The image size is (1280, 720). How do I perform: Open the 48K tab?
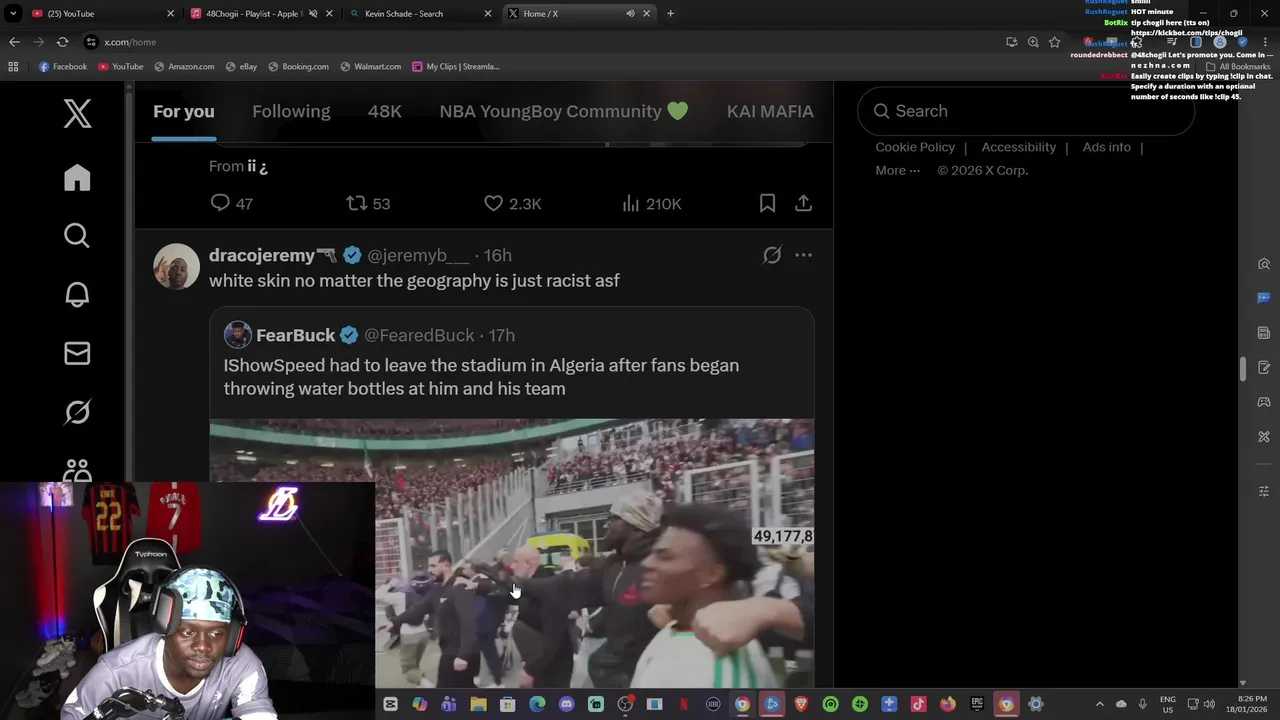(x=384, y=111)
